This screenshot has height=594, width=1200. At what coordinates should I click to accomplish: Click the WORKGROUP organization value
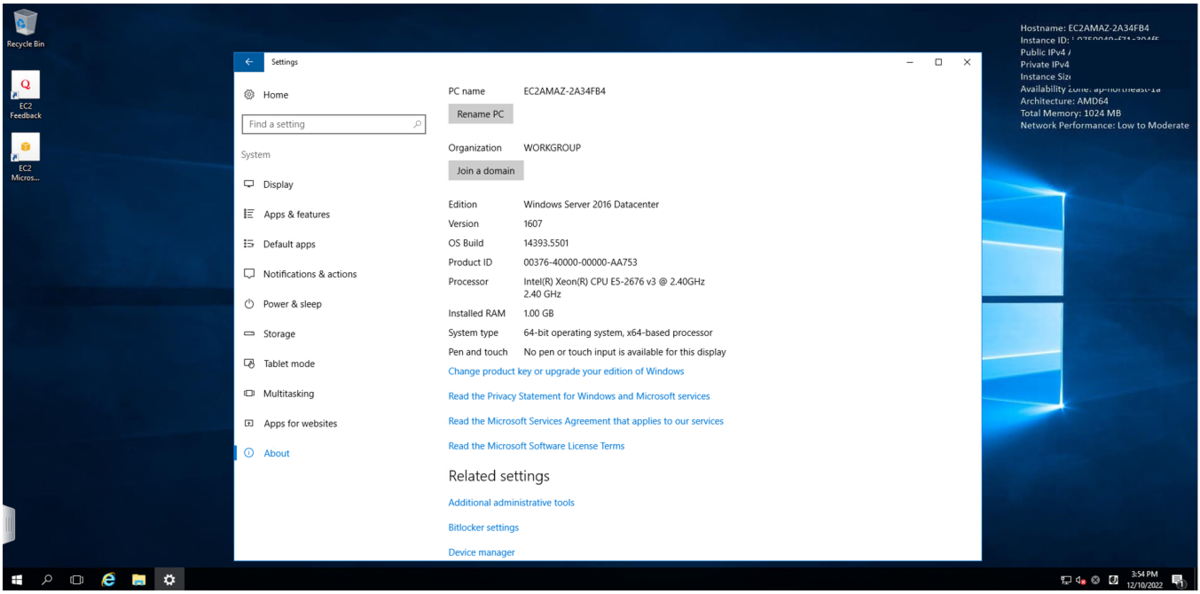click(x=552, y=148)
